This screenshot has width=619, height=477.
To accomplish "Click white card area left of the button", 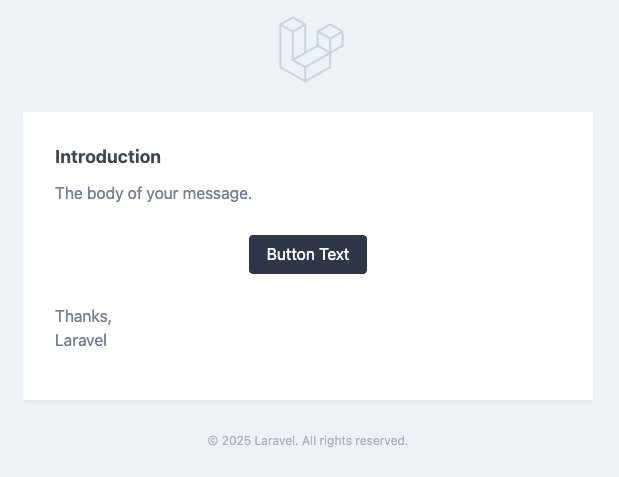I will point(150,254).
